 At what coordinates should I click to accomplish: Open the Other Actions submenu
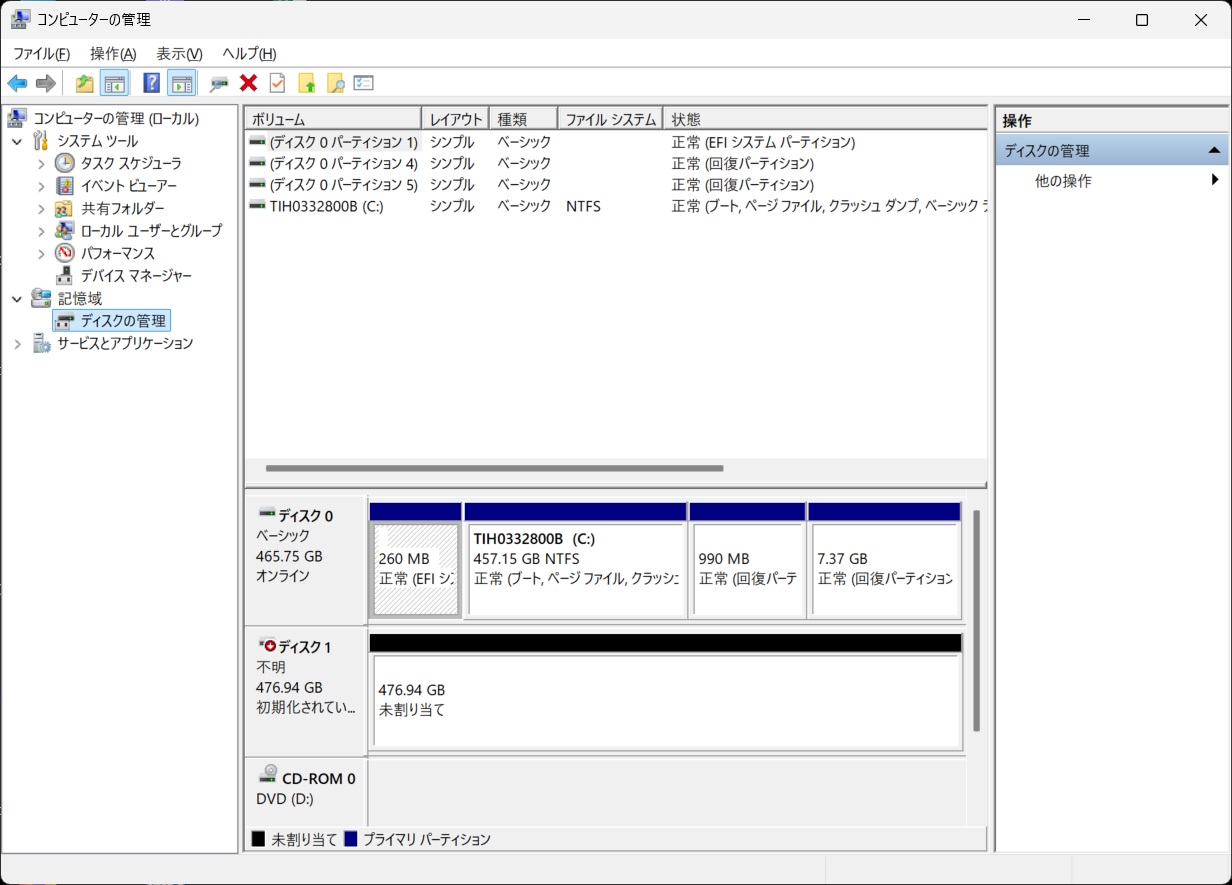1214,181
